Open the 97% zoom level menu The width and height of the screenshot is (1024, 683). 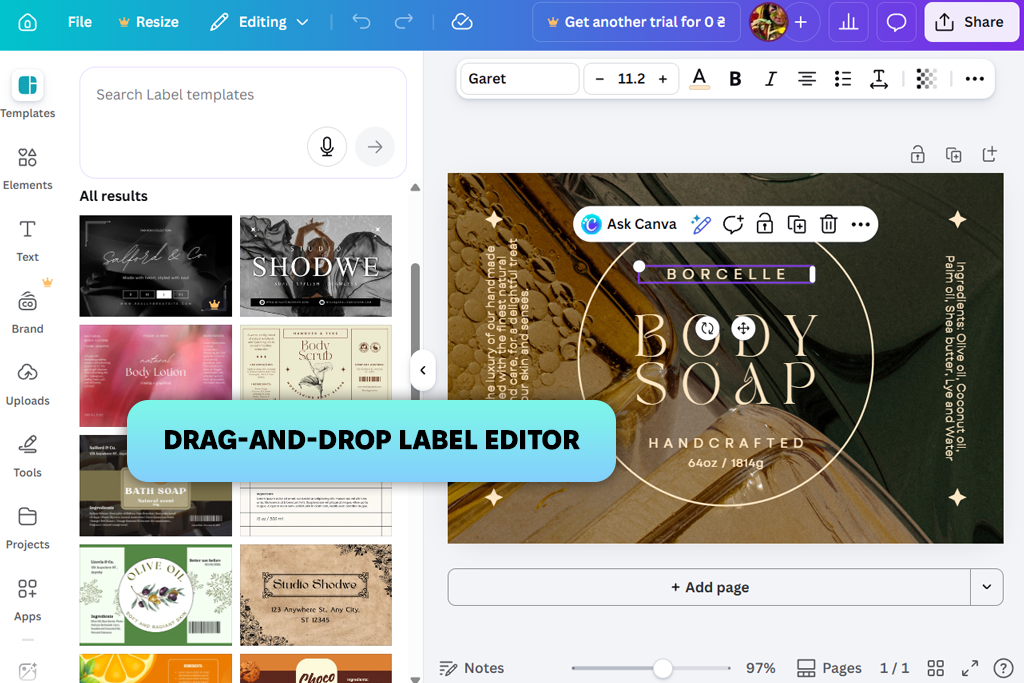click(x=761, y=668)
